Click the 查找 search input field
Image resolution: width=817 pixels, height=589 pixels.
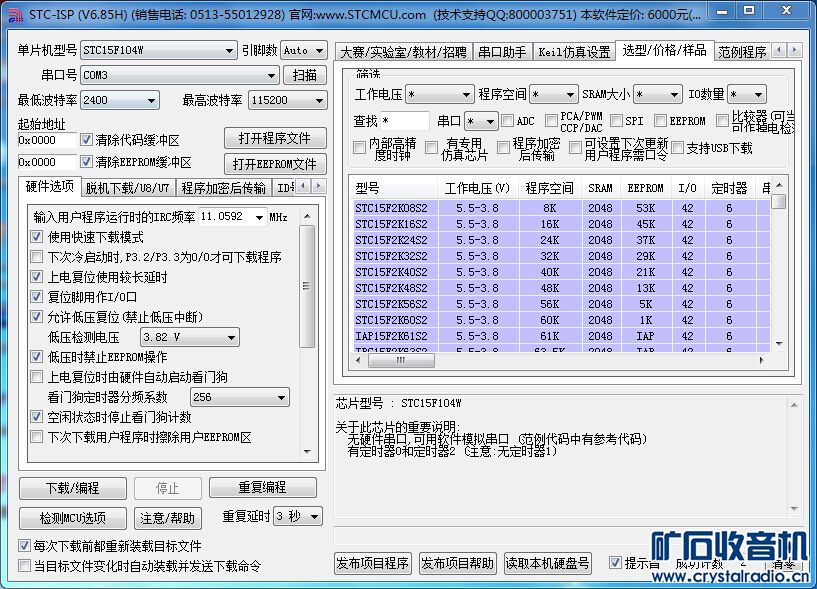coord(405,121)
